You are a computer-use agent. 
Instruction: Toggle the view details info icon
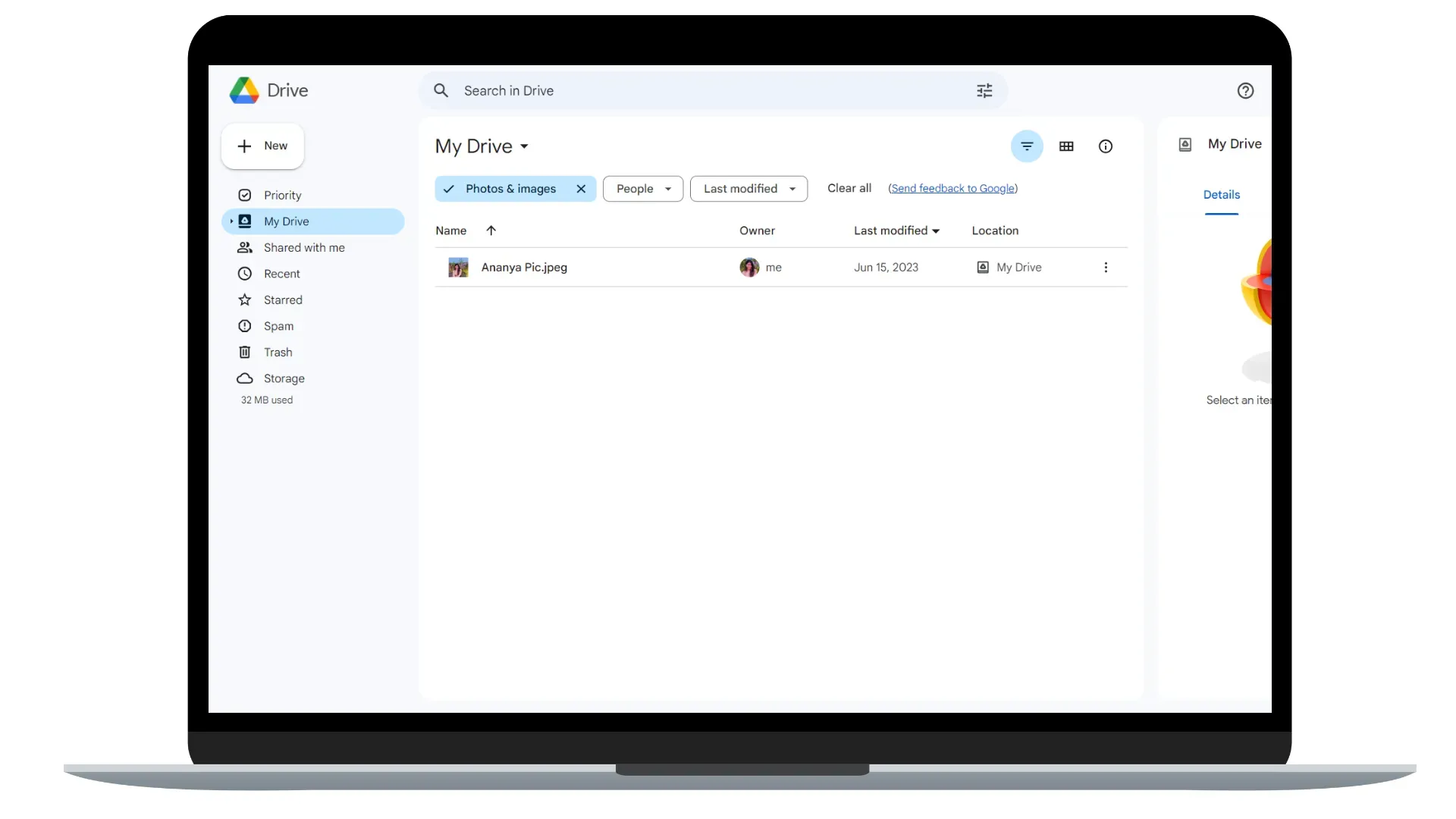(x=1106, y=146)
